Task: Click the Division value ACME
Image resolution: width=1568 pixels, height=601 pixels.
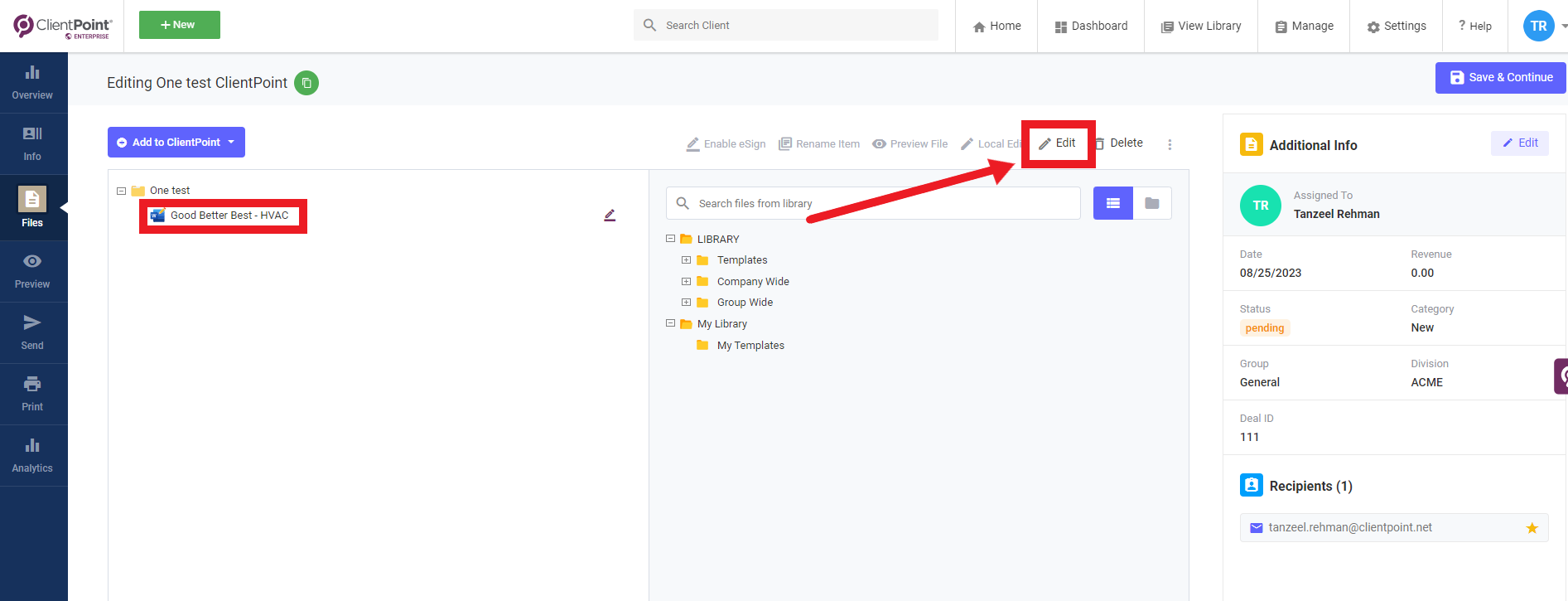Action: [x=1427, y=382]
